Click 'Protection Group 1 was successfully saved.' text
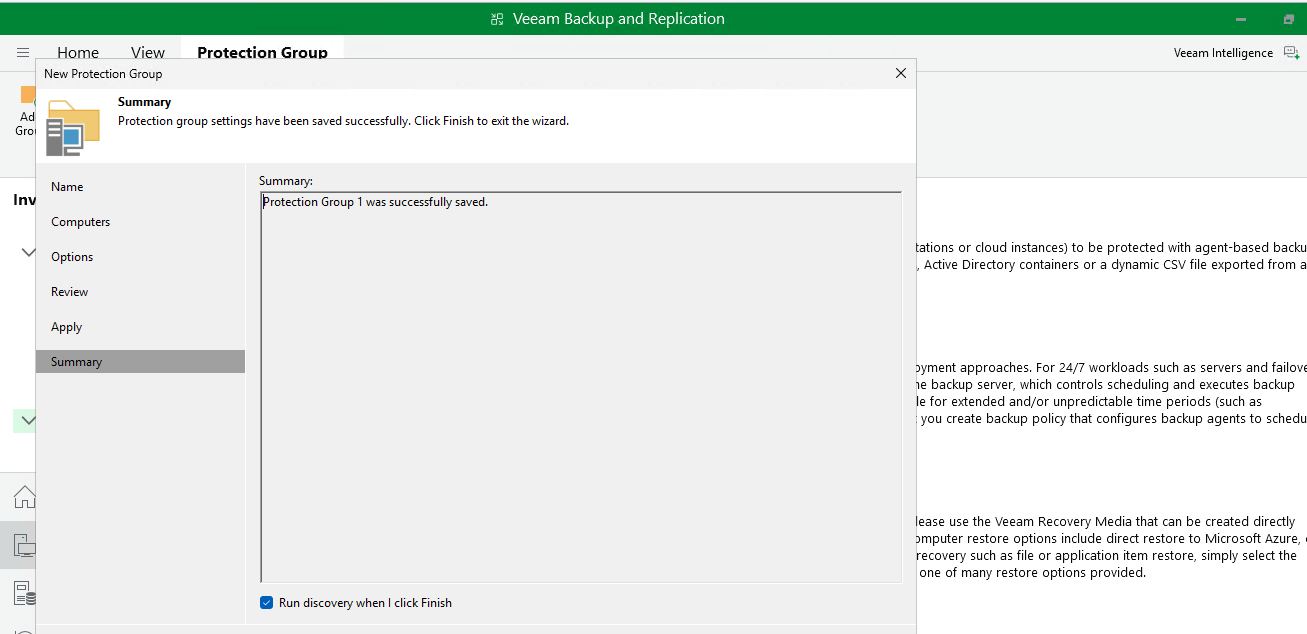 tap(375, 202)
